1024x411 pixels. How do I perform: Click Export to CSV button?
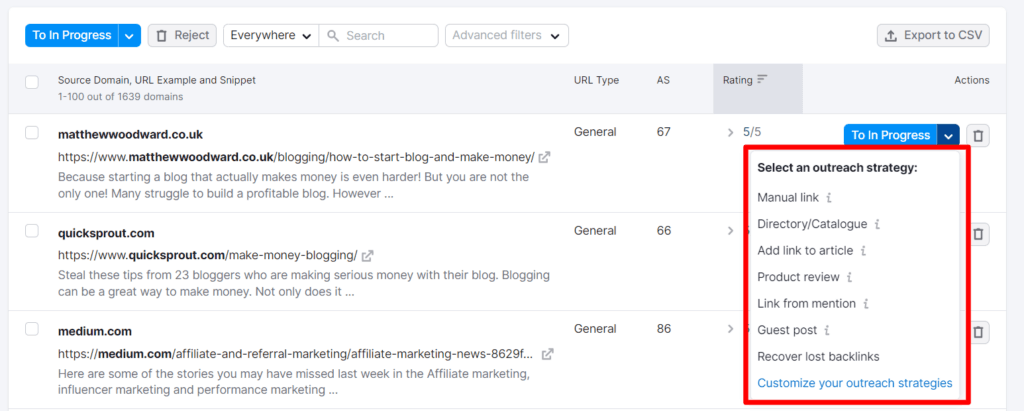click(933, 35)
